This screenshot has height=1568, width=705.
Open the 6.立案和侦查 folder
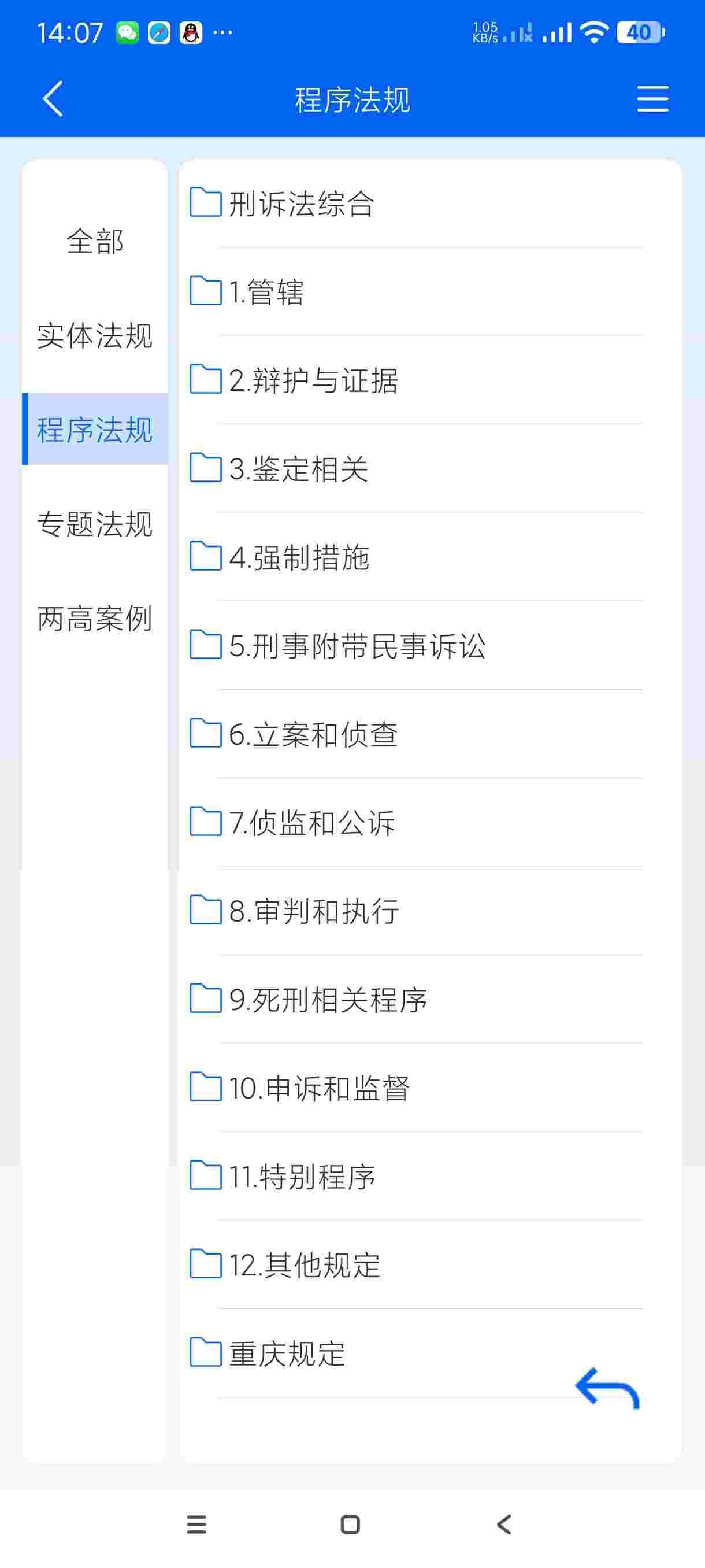pyautogui.click(x=416, y=734)
